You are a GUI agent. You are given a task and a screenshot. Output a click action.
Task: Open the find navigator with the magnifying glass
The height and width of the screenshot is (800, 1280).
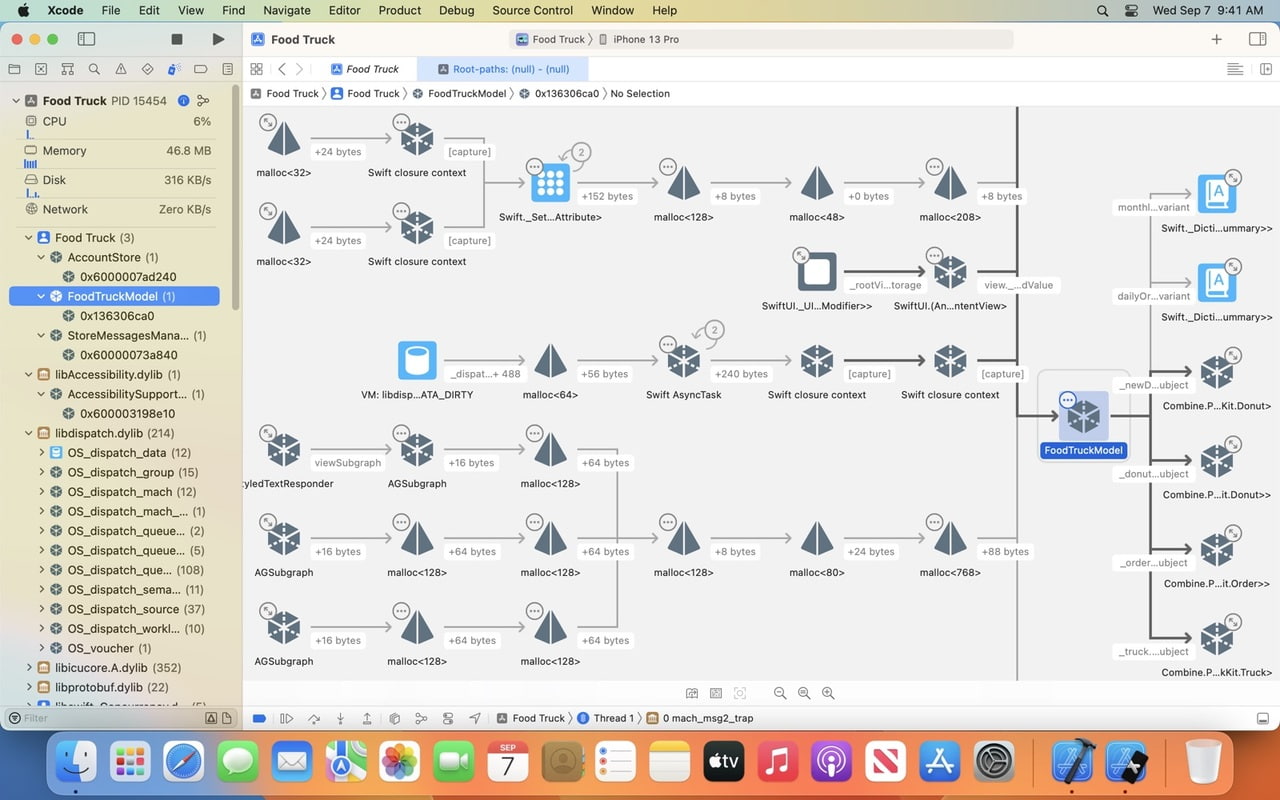[x=95, y=71]
